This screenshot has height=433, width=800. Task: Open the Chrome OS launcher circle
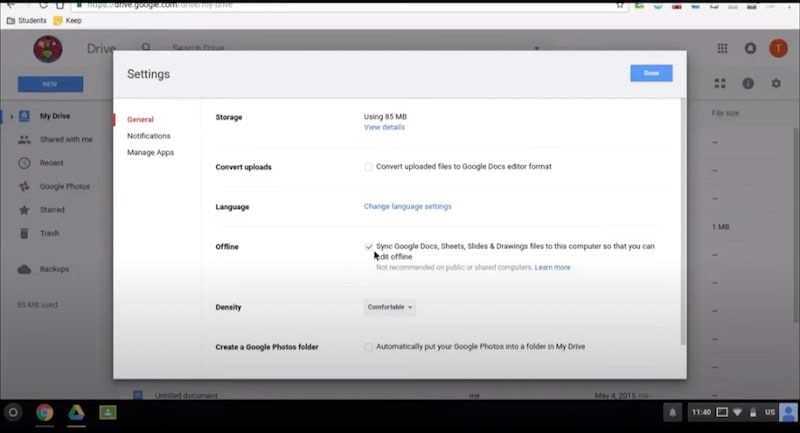13,412
